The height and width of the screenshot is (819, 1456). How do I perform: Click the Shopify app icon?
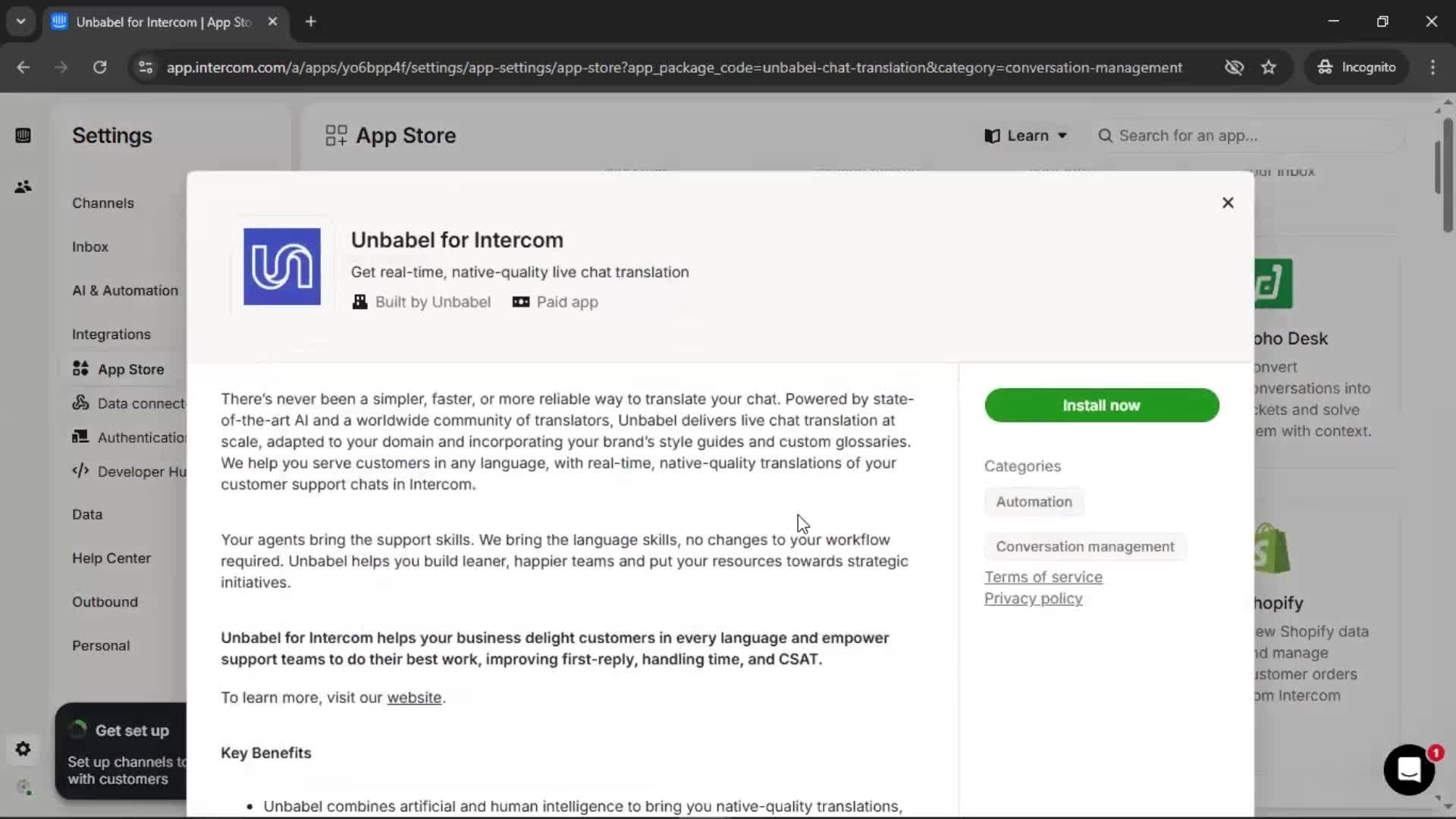tap(1272, 548)
